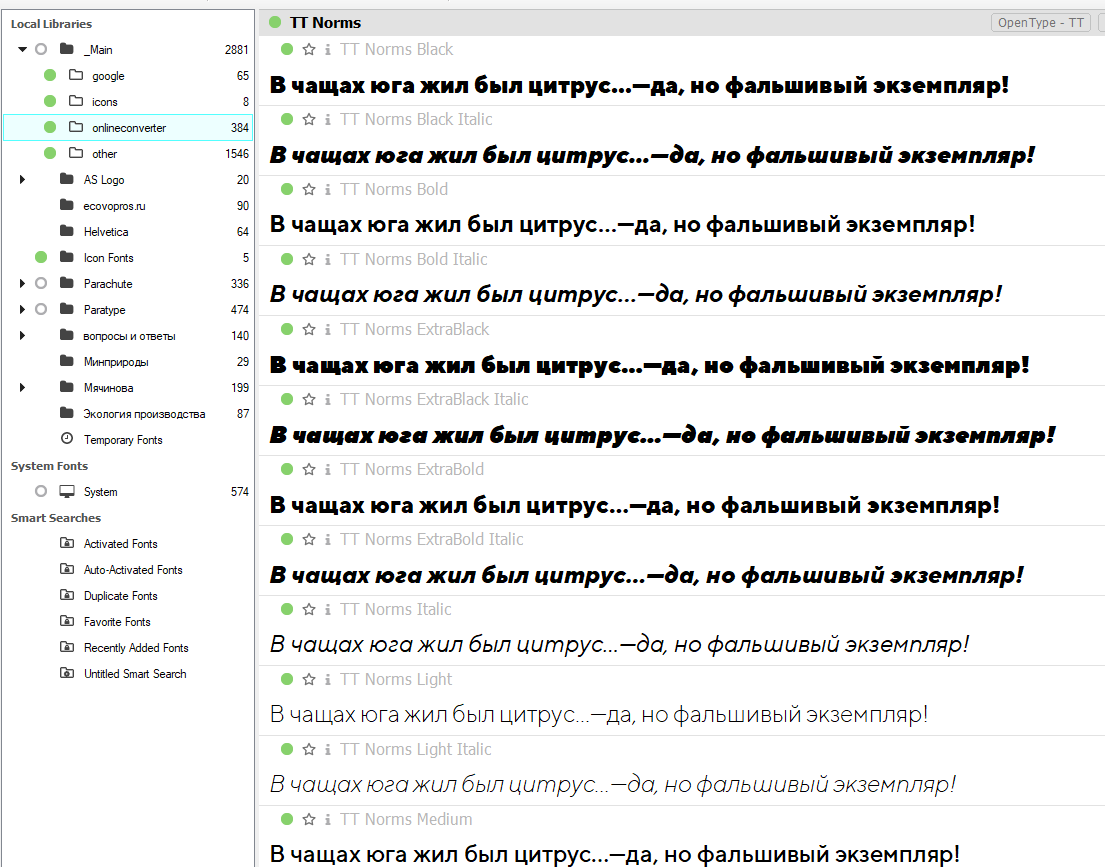The height and width of the screenshot is (867, 1105).
Task: Expand the Paratype folder
Action: tap(23, 309)
